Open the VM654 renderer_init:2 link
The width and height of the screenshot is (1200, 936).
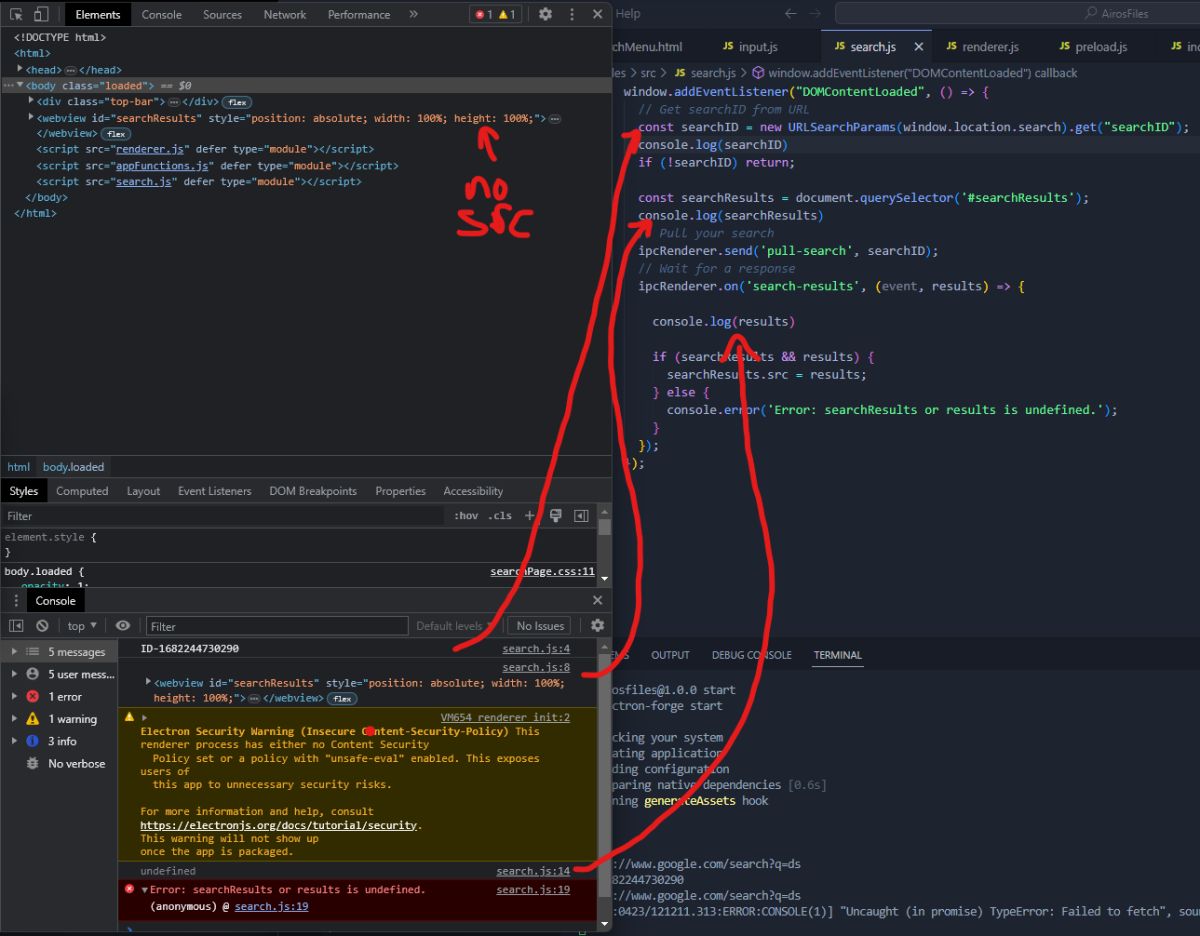coord(505,717)
